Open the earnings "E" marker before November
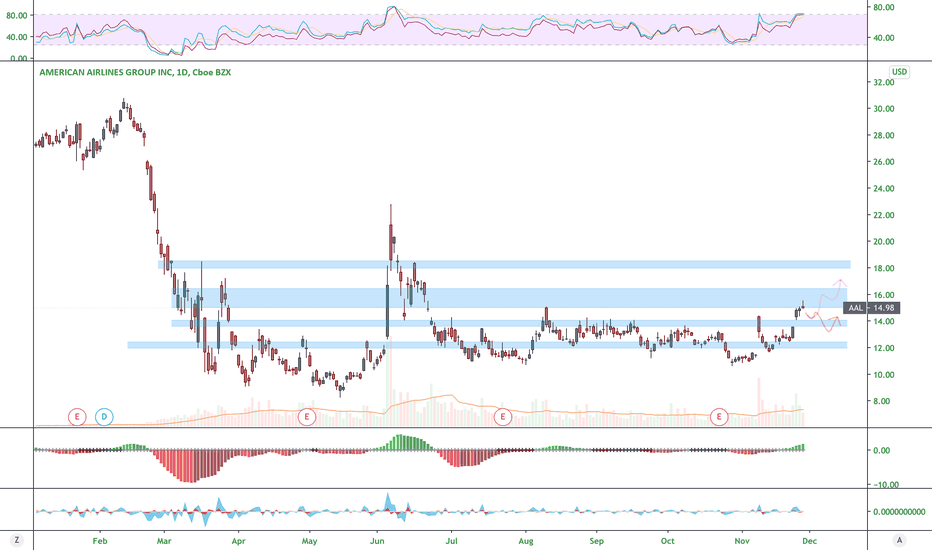 pos(719,417)
